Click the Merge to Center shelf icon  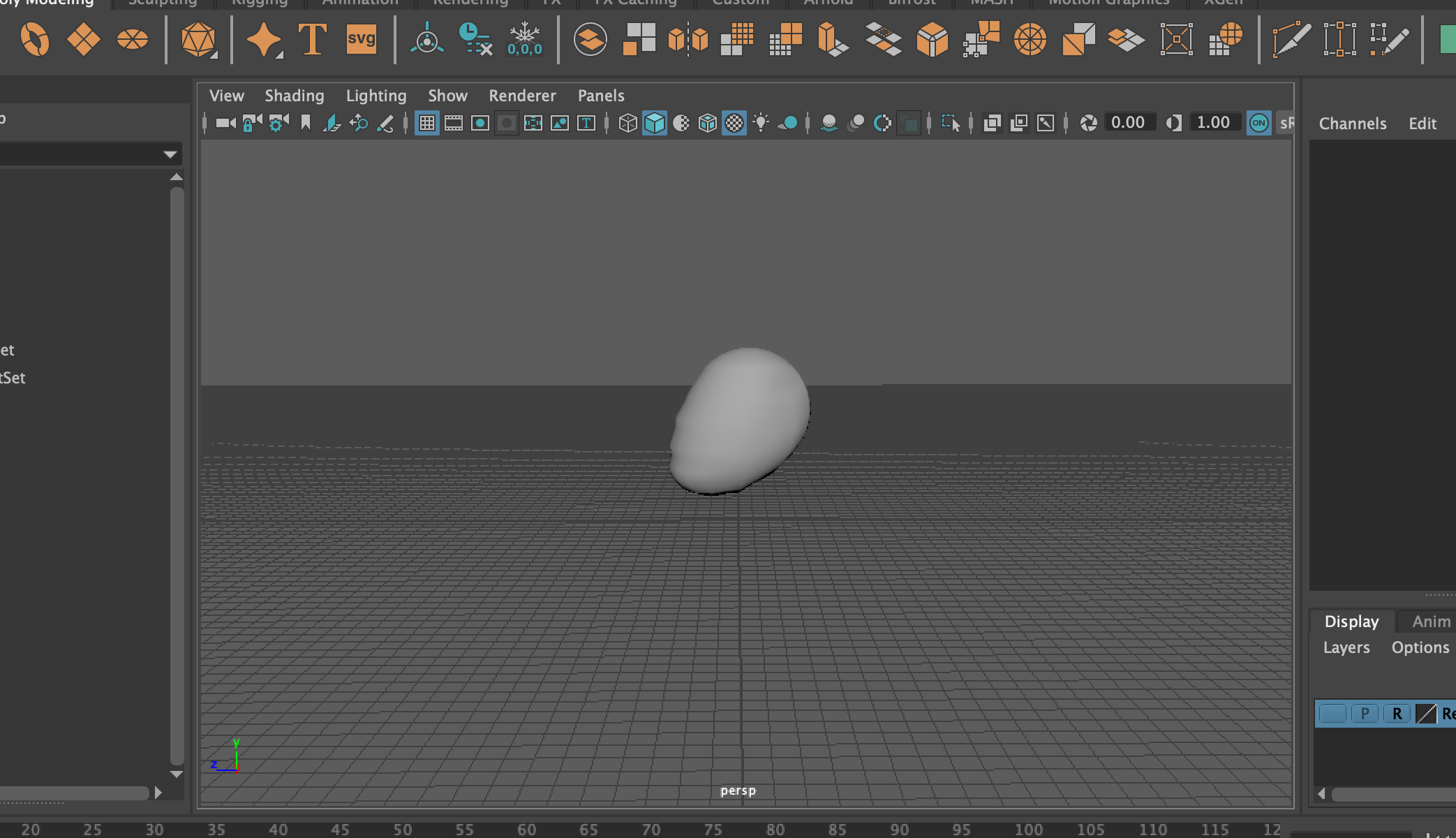(1176, 39)
